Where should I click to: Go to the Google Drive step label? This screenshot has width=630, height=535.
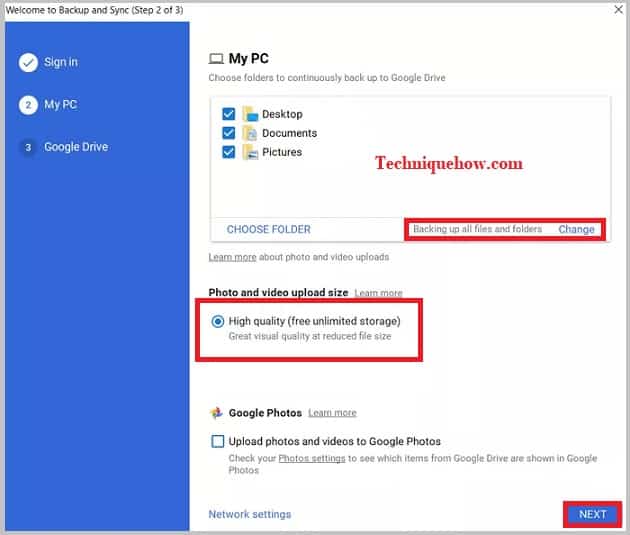[76, 147]
